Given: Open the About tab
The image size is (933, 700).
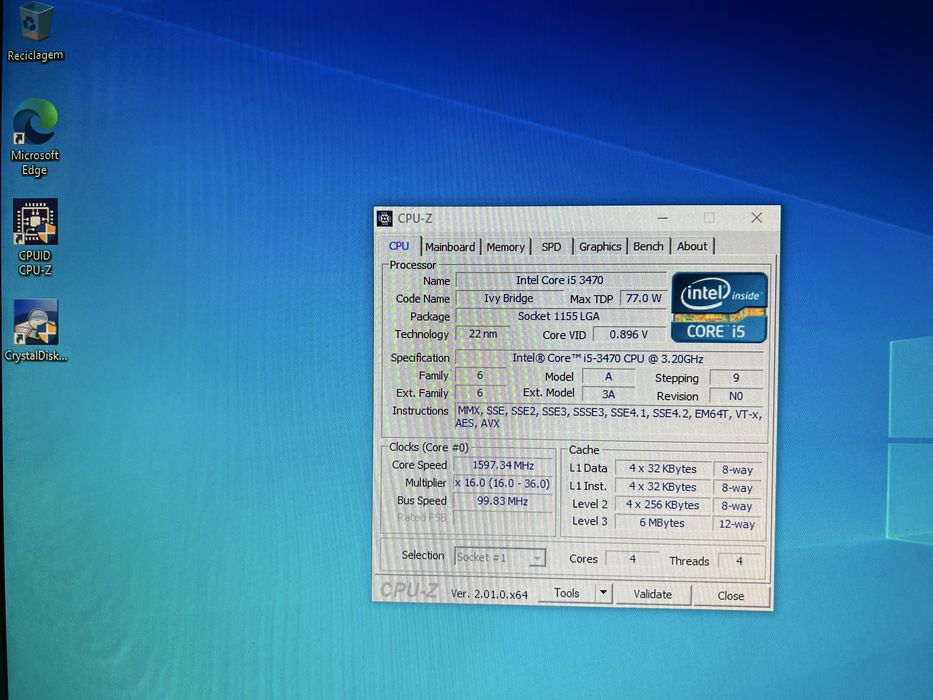Looking at the screenshot, I should 692,246.
